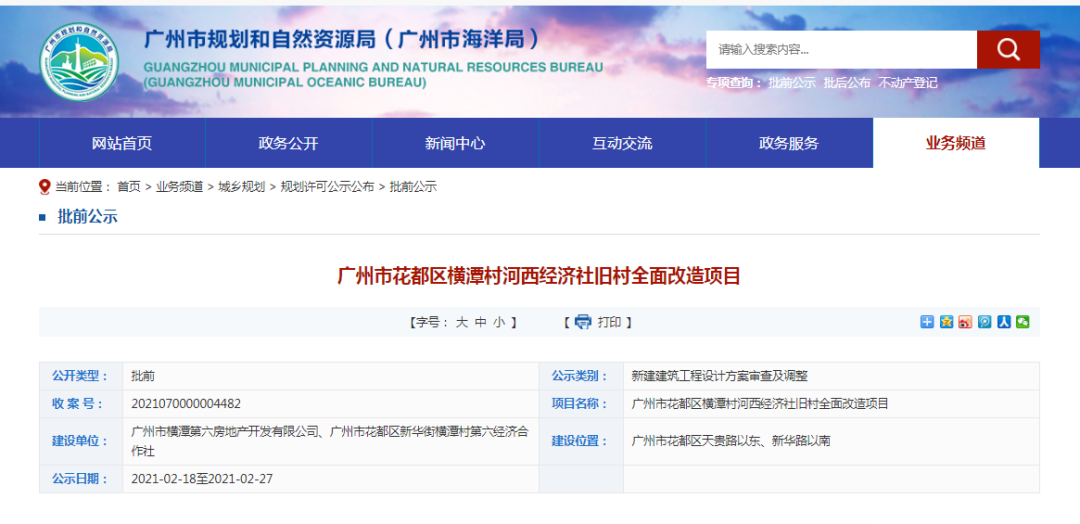Switch to the 互动交流 tab
Image resolution: width=1080 pixels, height=524 pixels.
pos(622,143)
